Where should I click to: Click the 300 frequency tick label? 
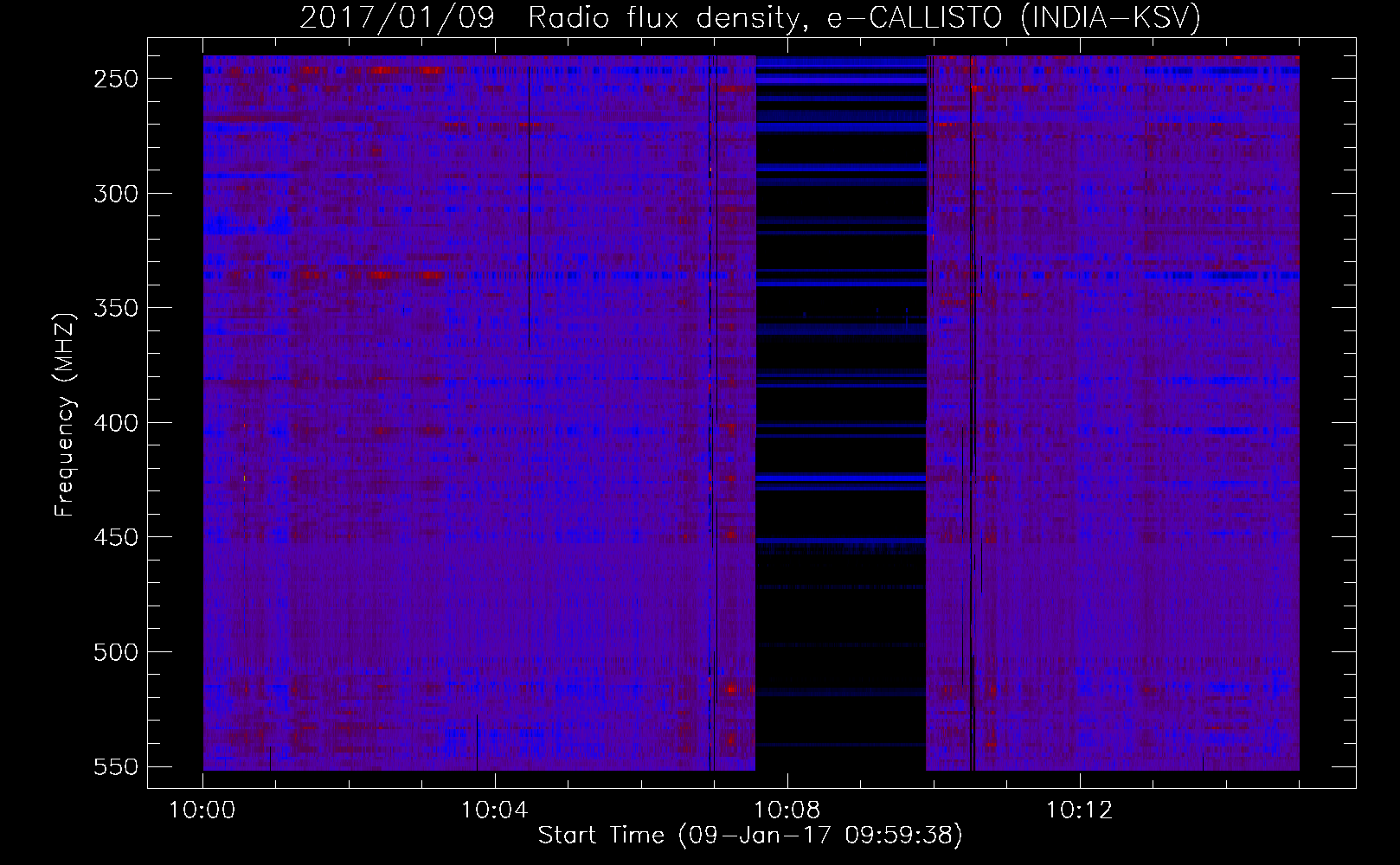click(x=116, y=194)
